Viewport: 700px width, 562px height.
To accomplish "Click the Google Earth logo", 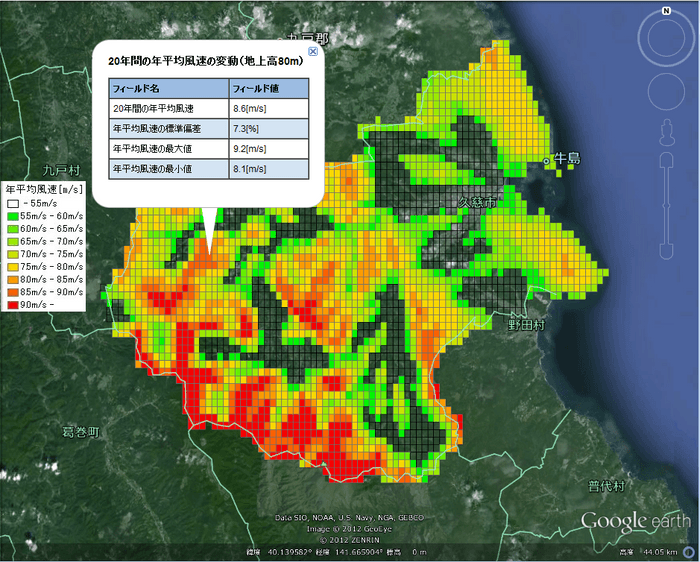I will [x=635, y=521].
